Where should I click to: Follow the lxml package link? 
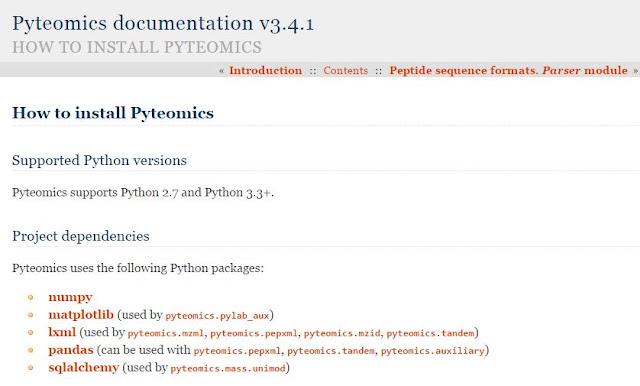(62, 332)
